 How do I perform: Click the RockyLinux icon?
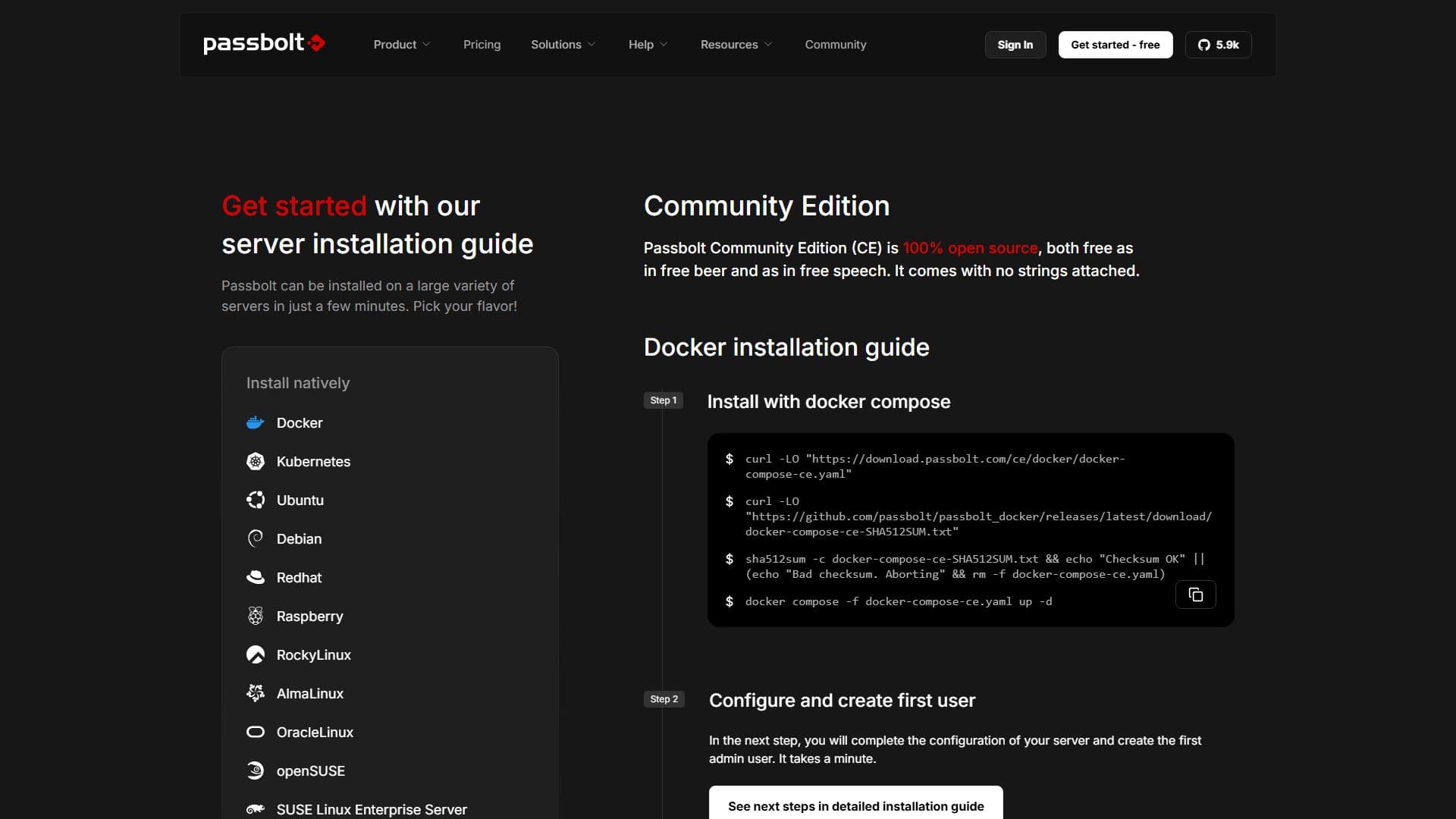(256, 655)
